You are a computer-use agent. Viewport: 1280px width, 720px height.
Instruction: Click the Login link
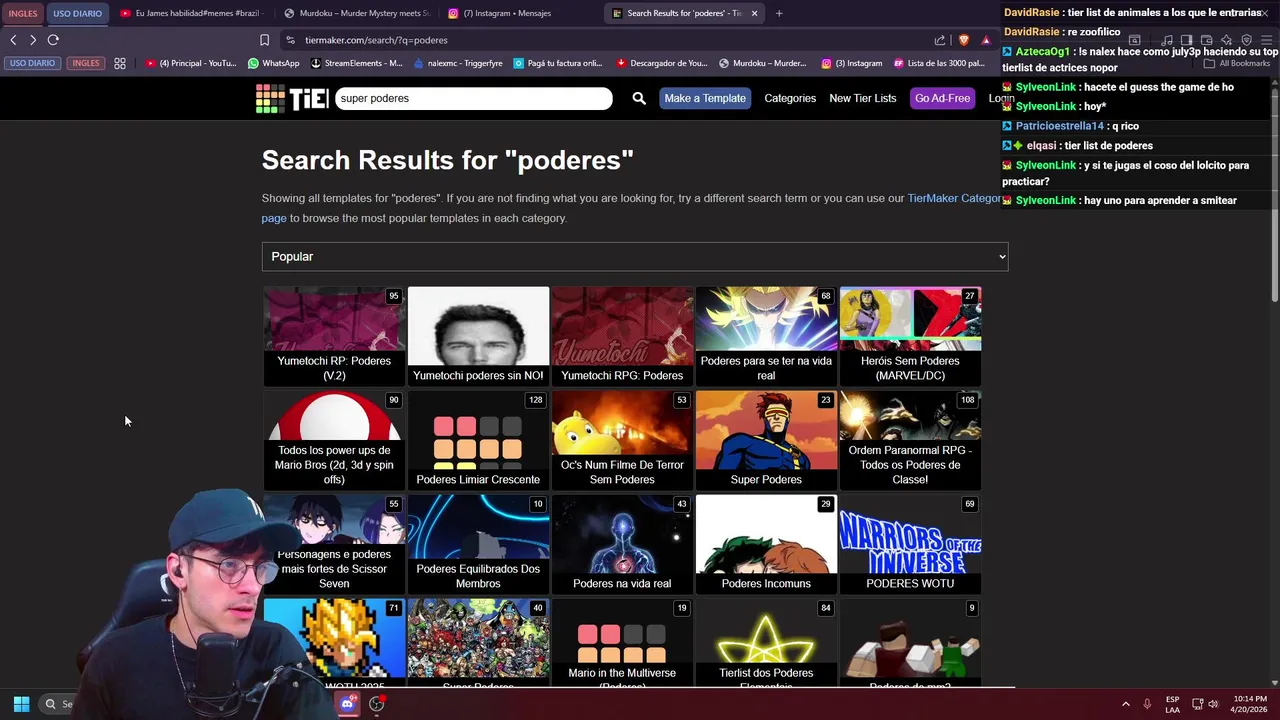[1000, 98]
